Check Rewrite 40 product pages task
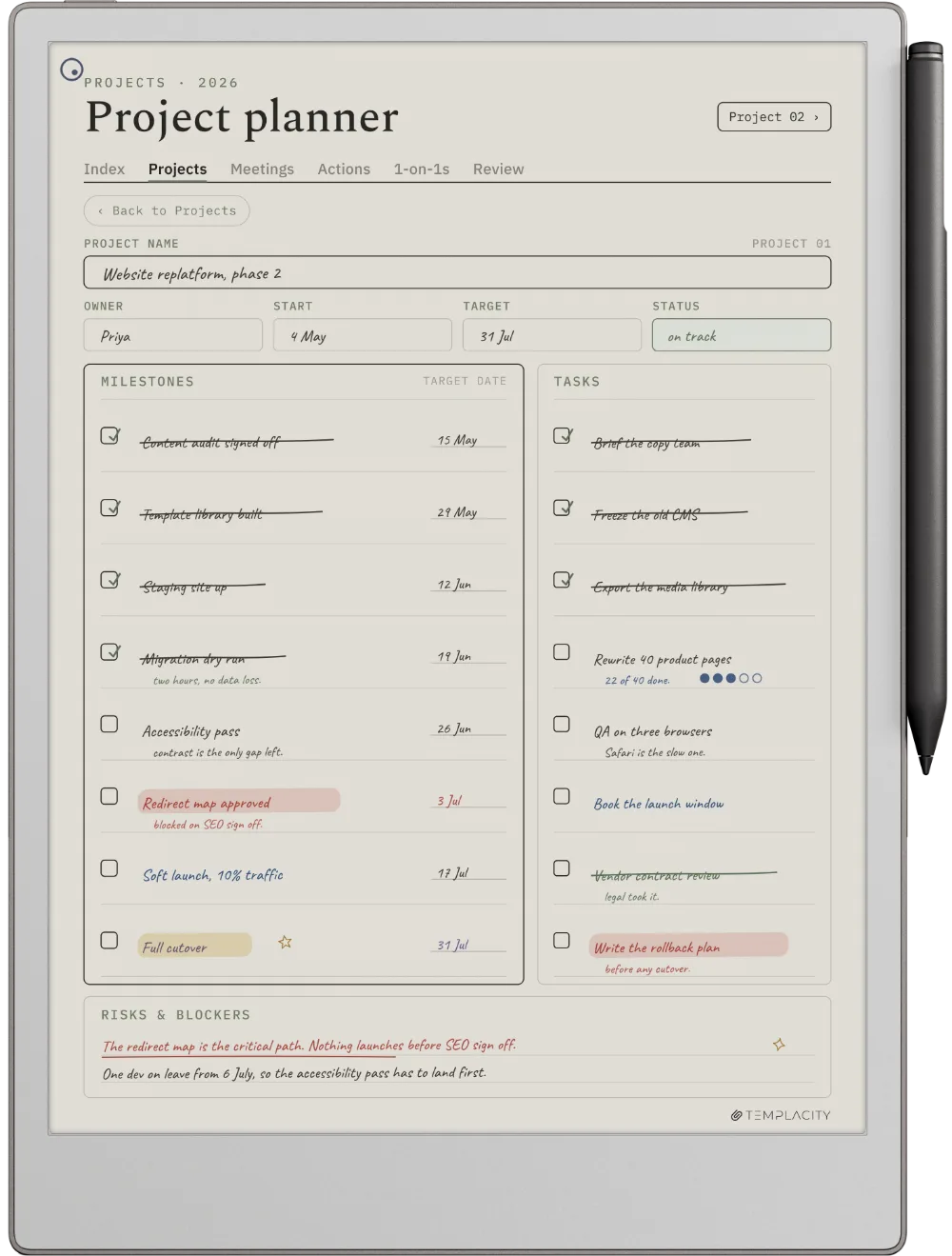The height and width of the screenshot is (1256, 952). 562,652
